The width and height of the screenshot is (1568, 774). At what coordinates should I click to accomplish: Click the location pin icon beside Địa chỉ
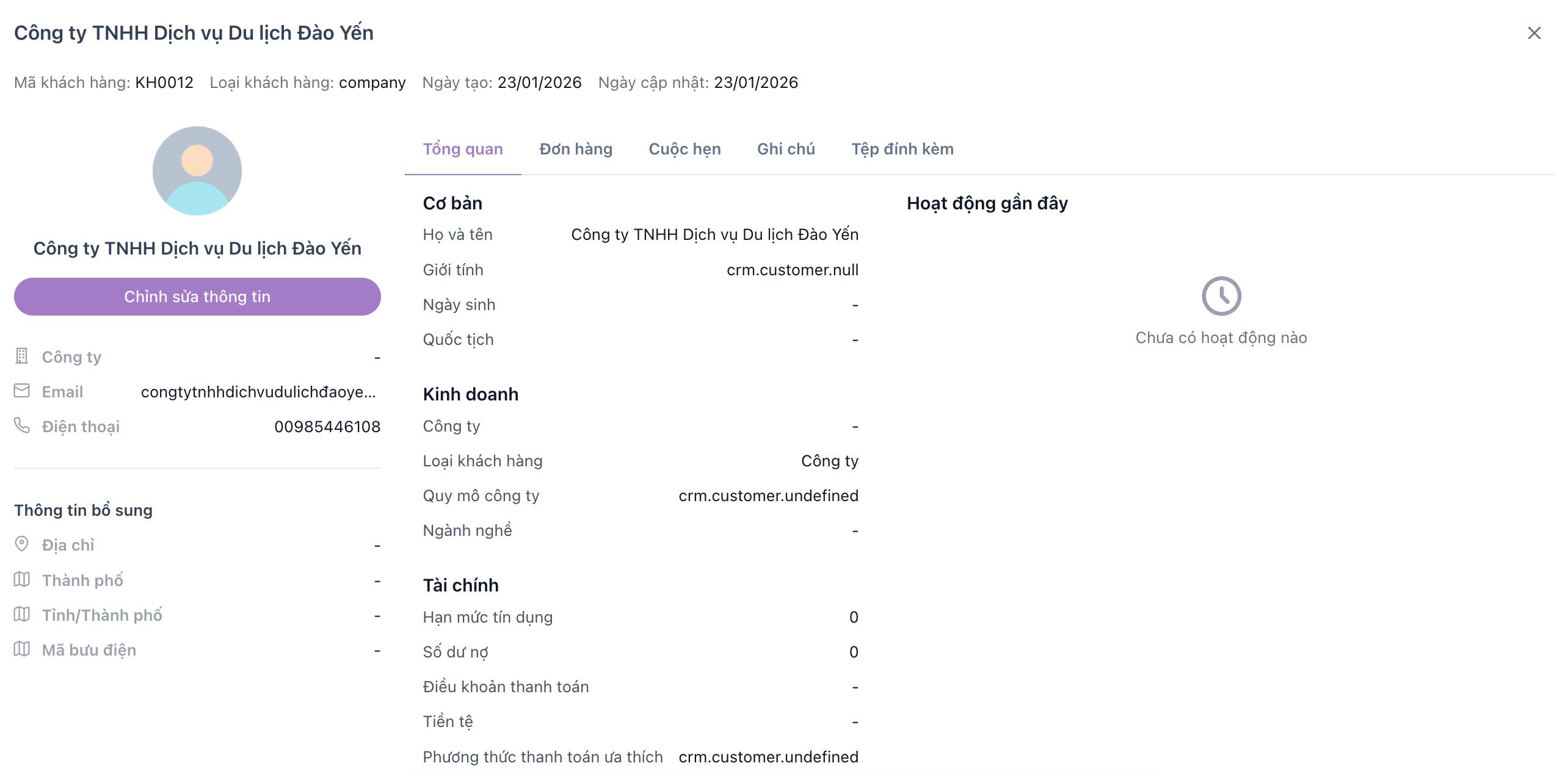click(x=22, y=544)
